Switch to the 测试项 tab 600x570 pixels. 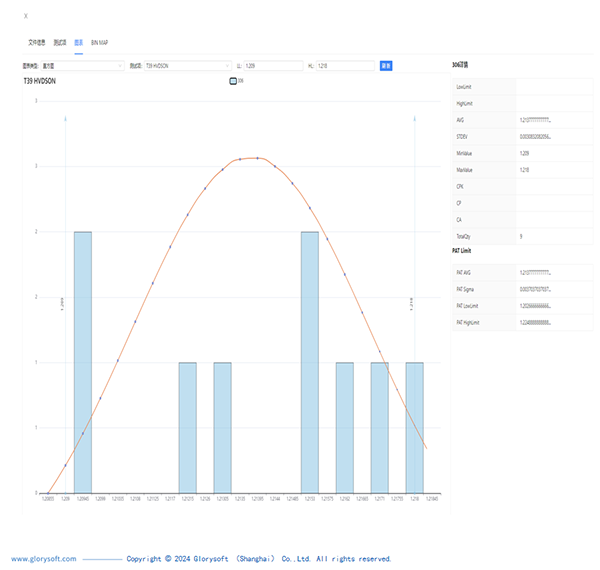coord(60,43)
